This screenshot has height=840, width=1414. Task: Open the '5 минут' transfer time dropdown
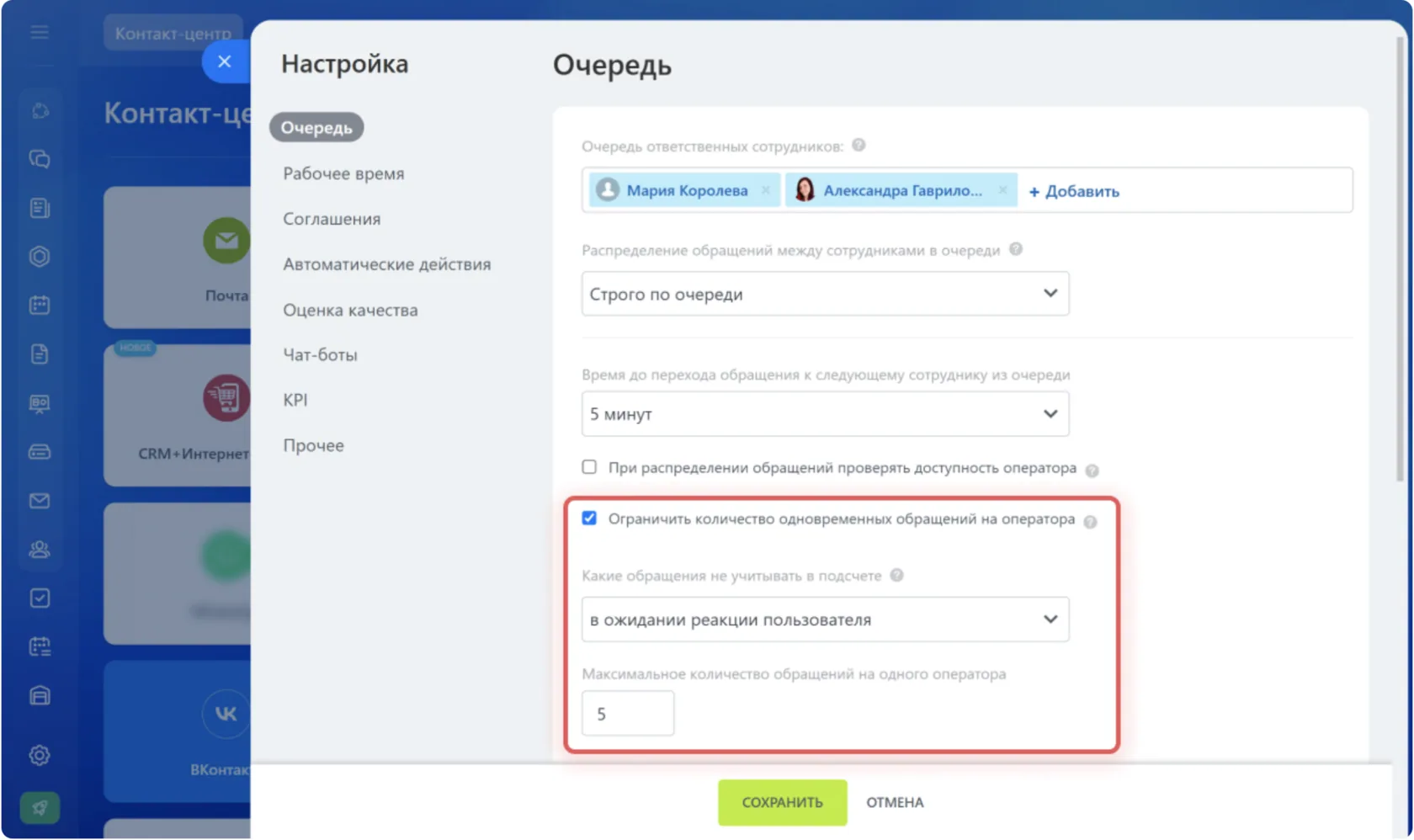(825, 414)
